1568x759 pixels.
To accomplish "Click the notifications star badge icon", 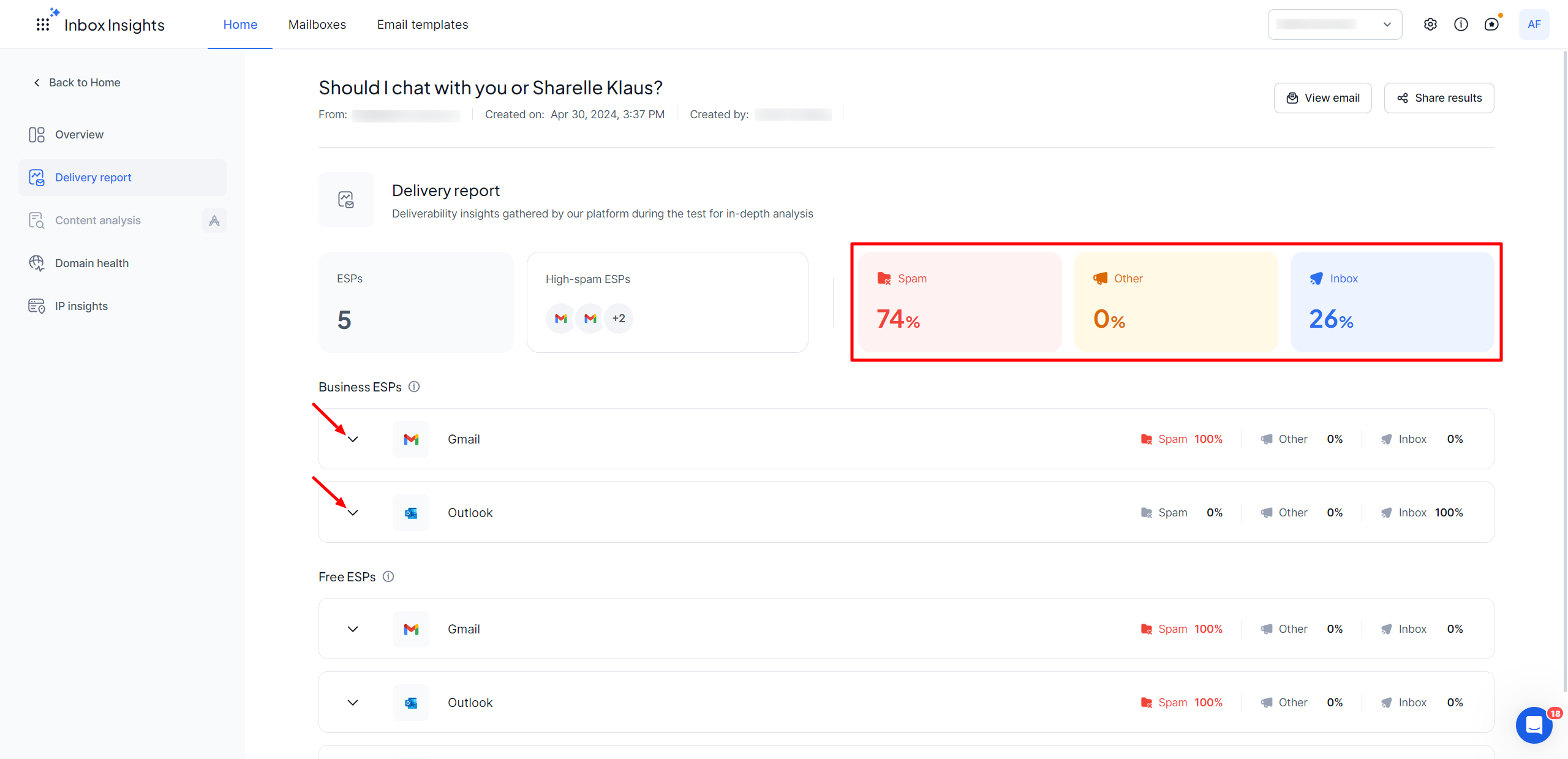I will coord(1491,25).
